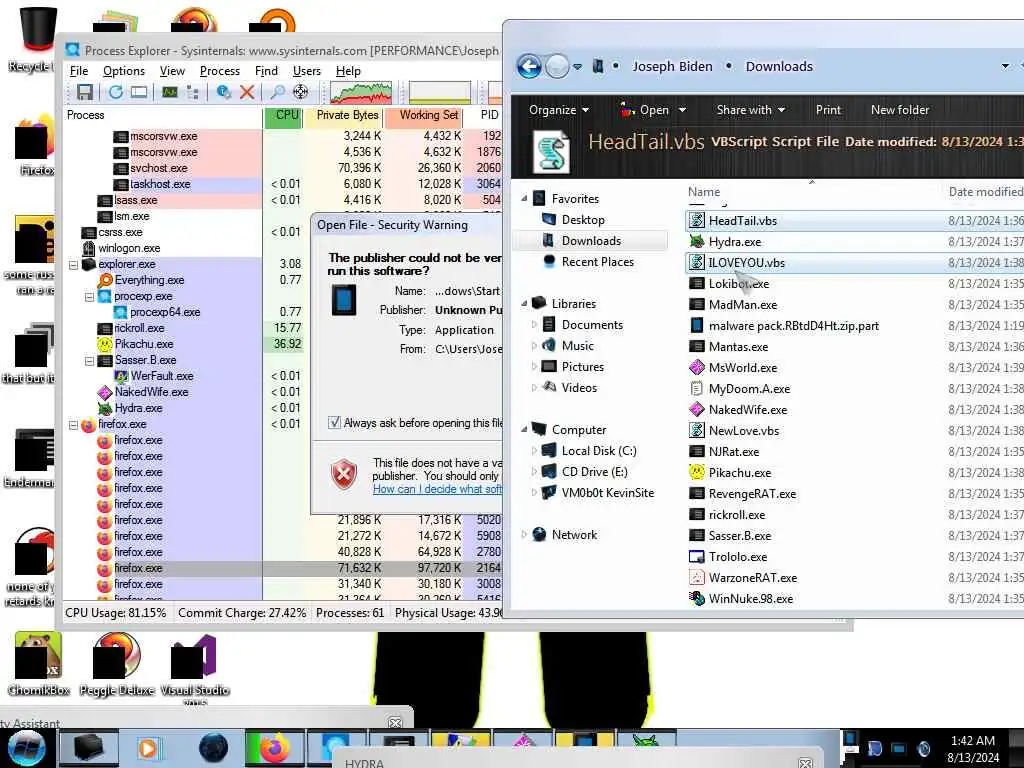The image size is (1024, 768).
Task: Open Users menu in Process Explorer
Action: coord(306,71)
